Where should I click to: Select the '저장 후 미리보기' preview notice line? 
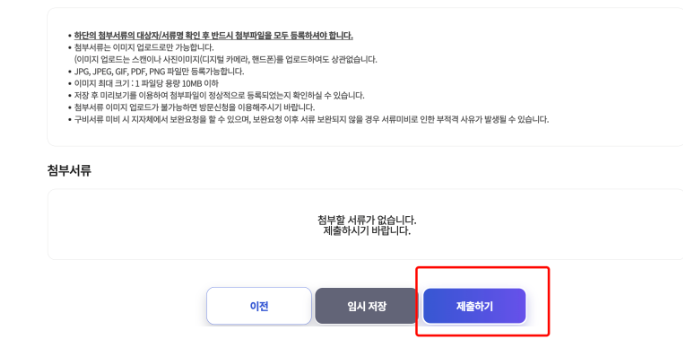pos(219,95)
